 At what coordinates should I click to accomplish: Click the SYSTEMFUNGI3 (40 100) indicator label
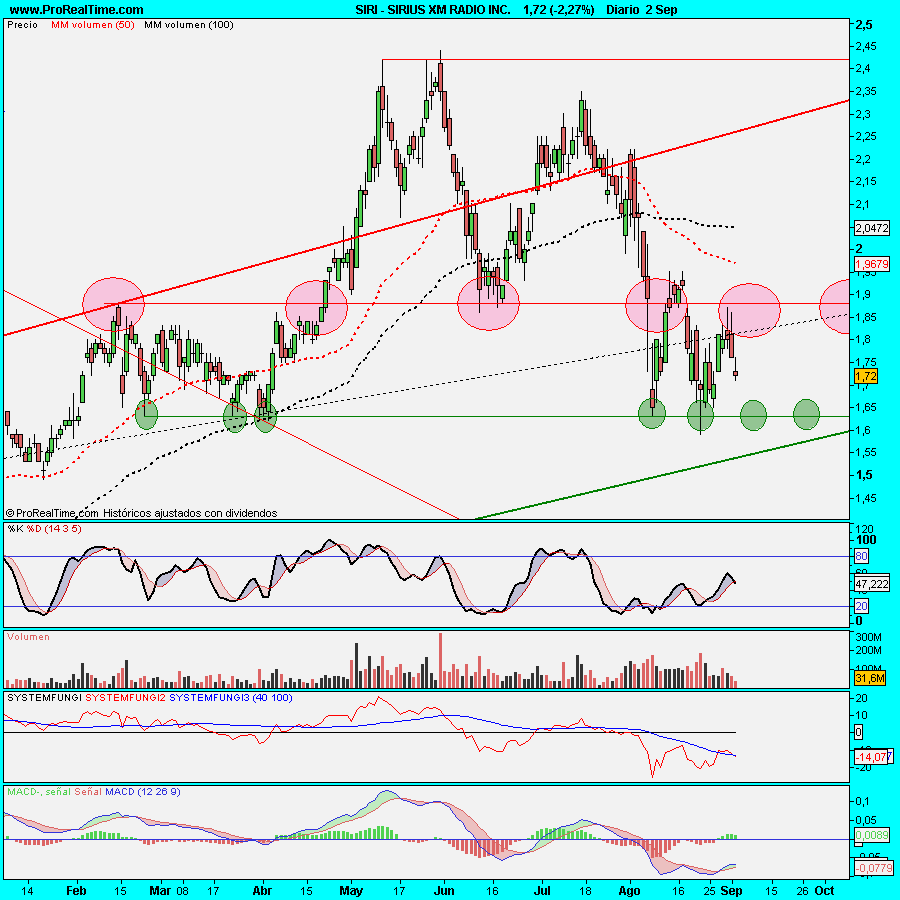tap(231, 698)
